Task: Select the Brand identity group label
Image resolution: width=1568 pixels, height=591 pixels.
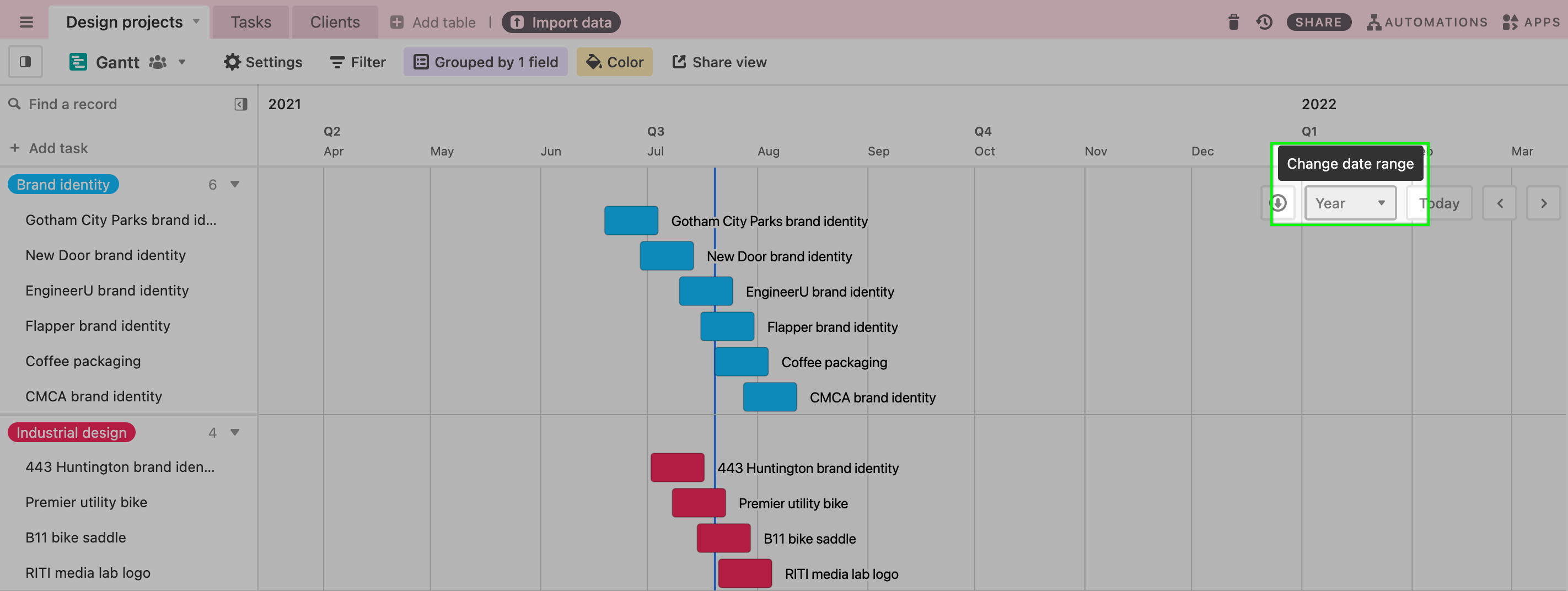Action: [x=63, y=185]
